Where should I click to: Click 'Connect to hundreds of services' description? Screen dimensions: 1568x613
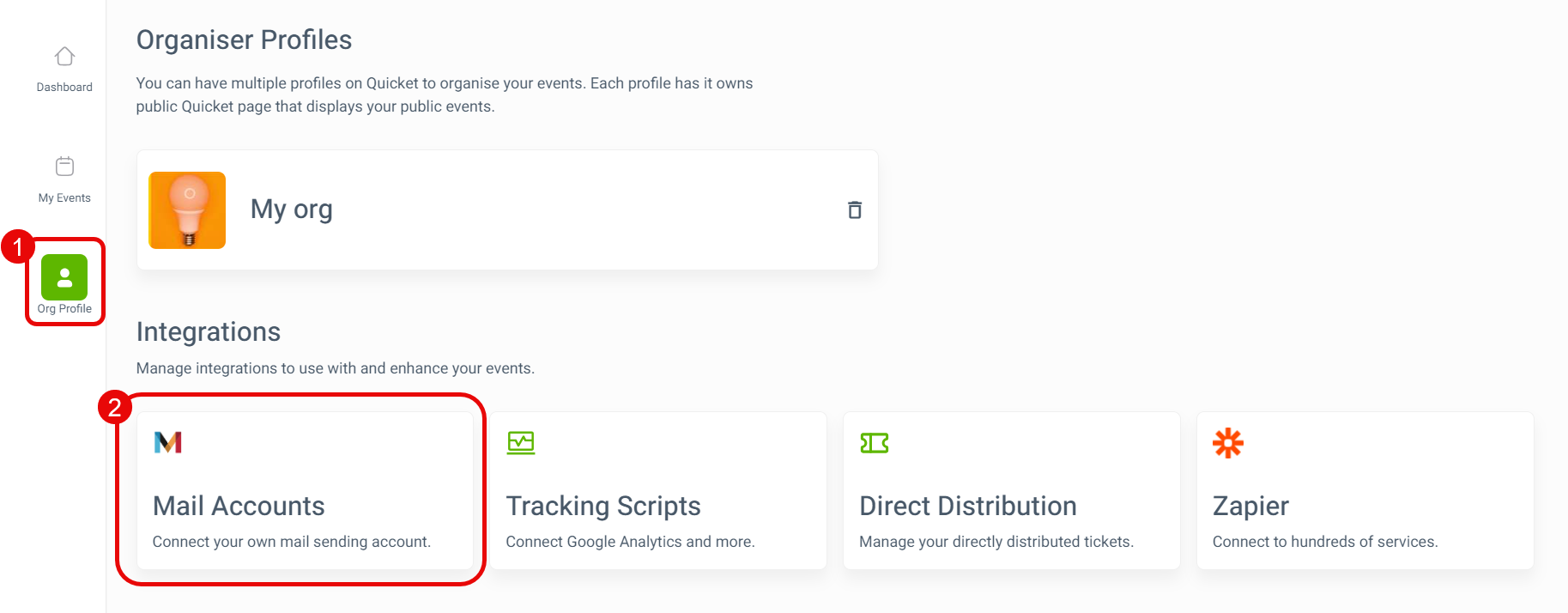tap(1325, 542)
